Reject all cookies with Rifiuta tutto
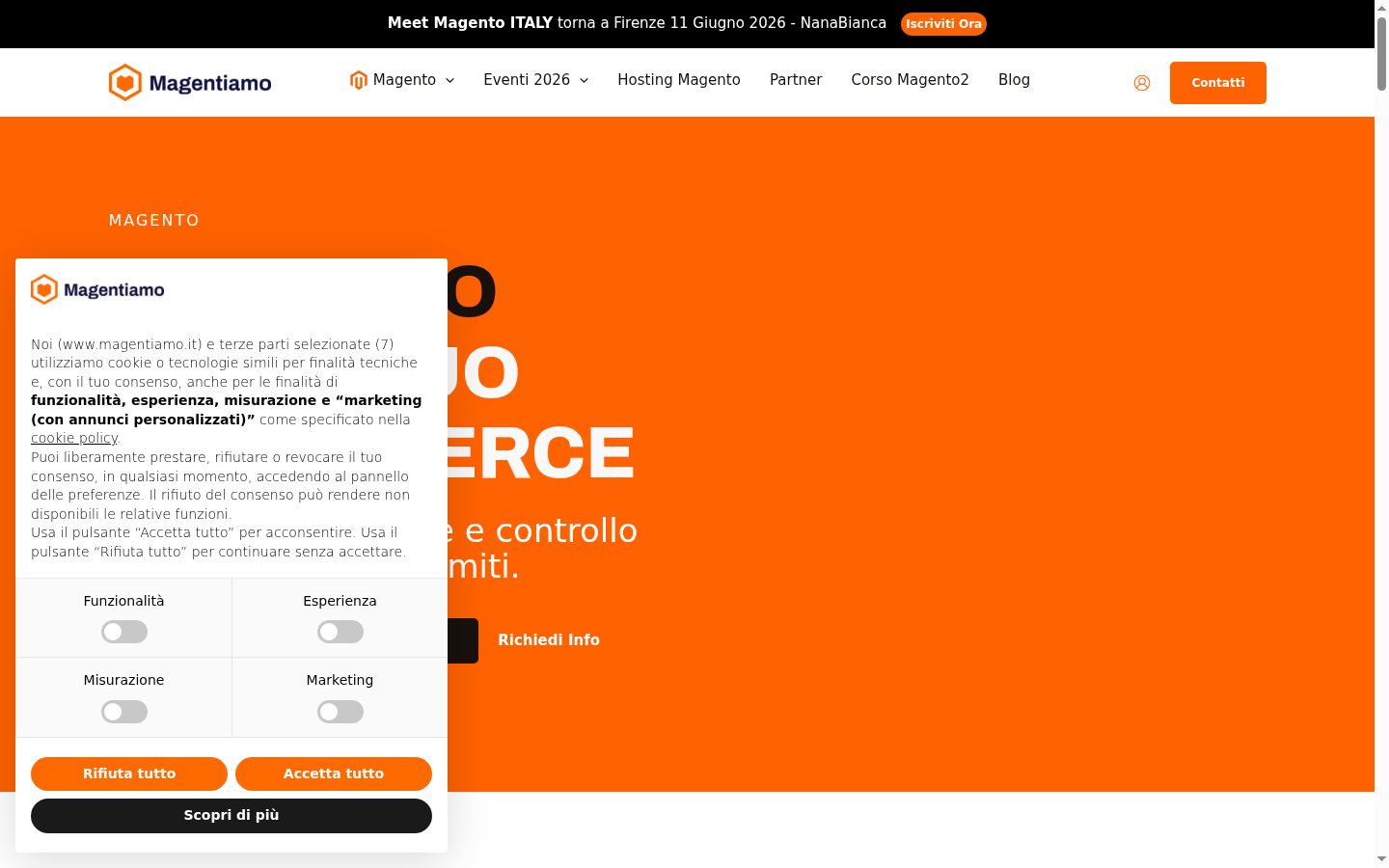Viewport: 1389px width, 868px height. click(x=129, y=773)
